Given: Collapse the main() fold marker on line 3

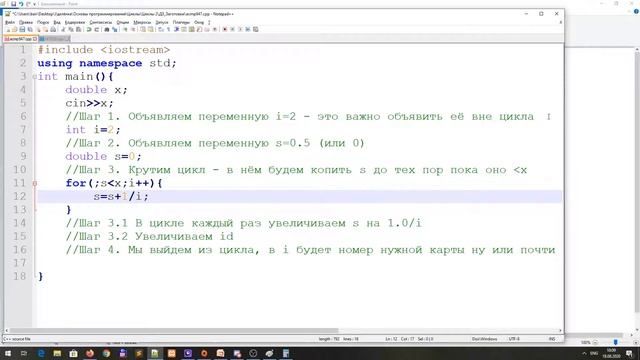Looking at the screenshot, I should (x=35, y=76).
